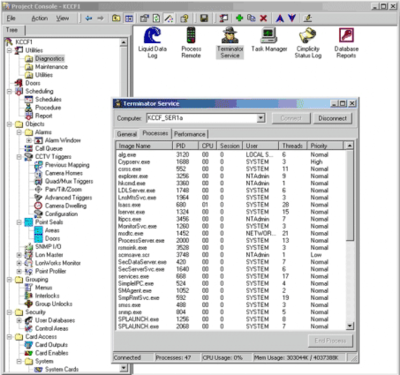The width and height of the screenshot is (400, 375).
Task: Select Call Queue in the tree
Action: (49, 148)
